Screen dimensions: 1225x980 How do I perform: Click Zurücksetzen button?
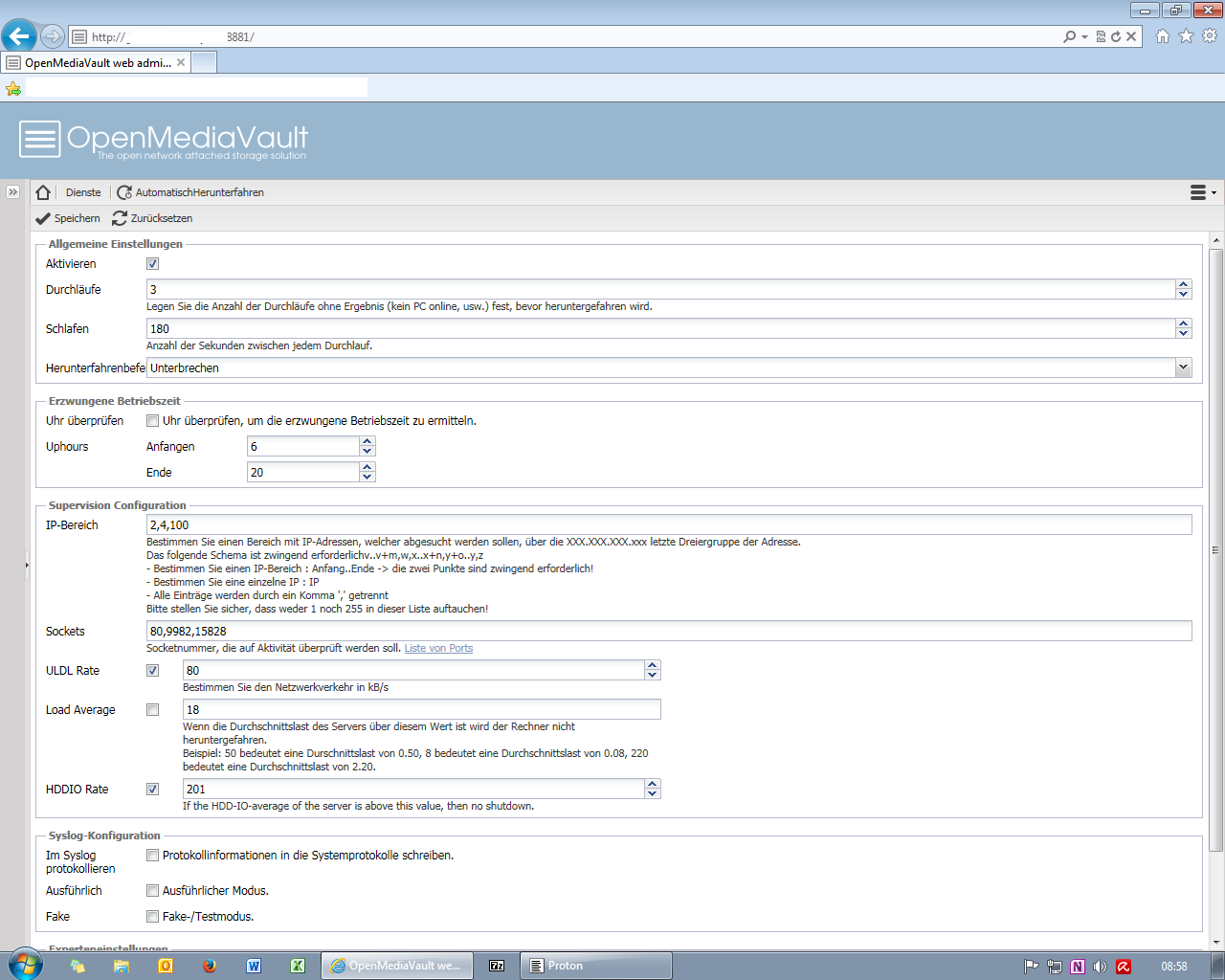click(x=153, y=218)
